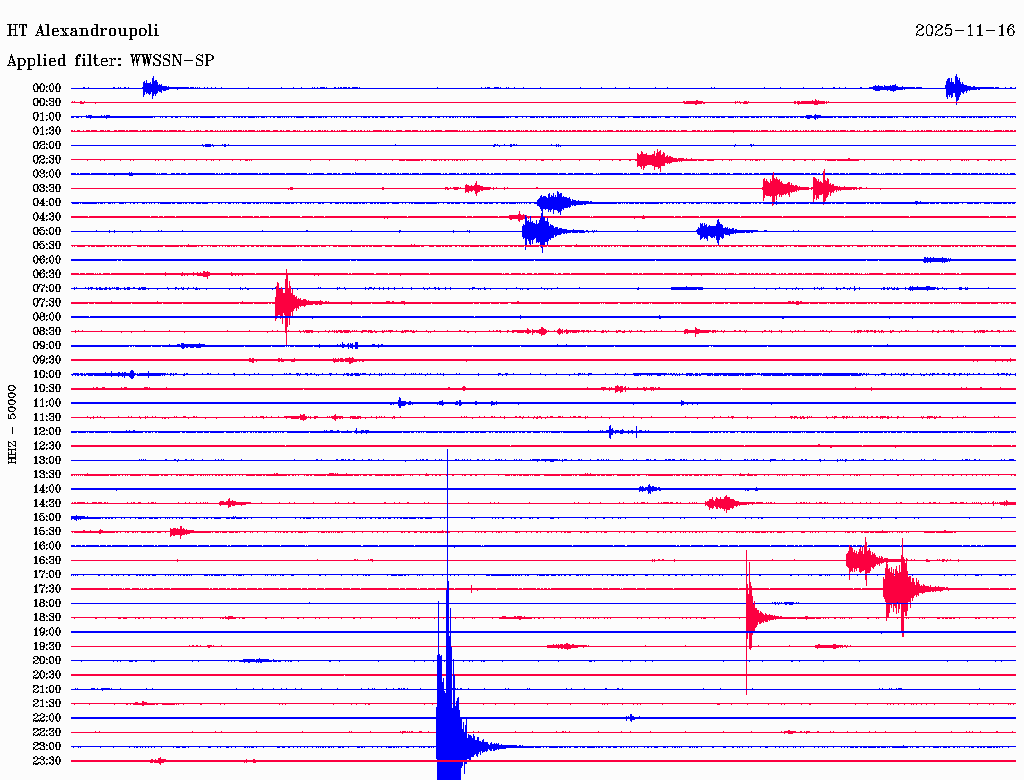Select the 10:30 time label
1024x780 pixels.
[47, 389]
